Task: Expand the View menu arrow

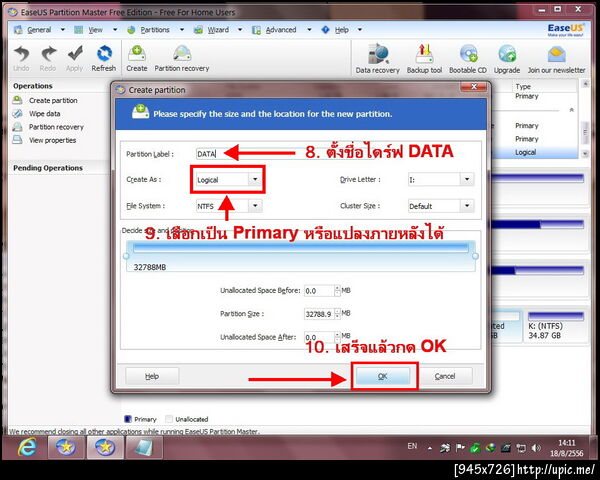Action: click(115, 29)
